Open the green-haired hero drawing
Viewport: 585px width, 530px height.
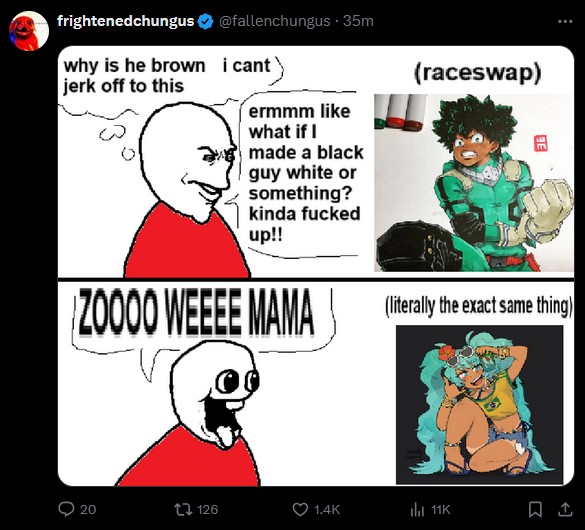[x=474, y=183]
